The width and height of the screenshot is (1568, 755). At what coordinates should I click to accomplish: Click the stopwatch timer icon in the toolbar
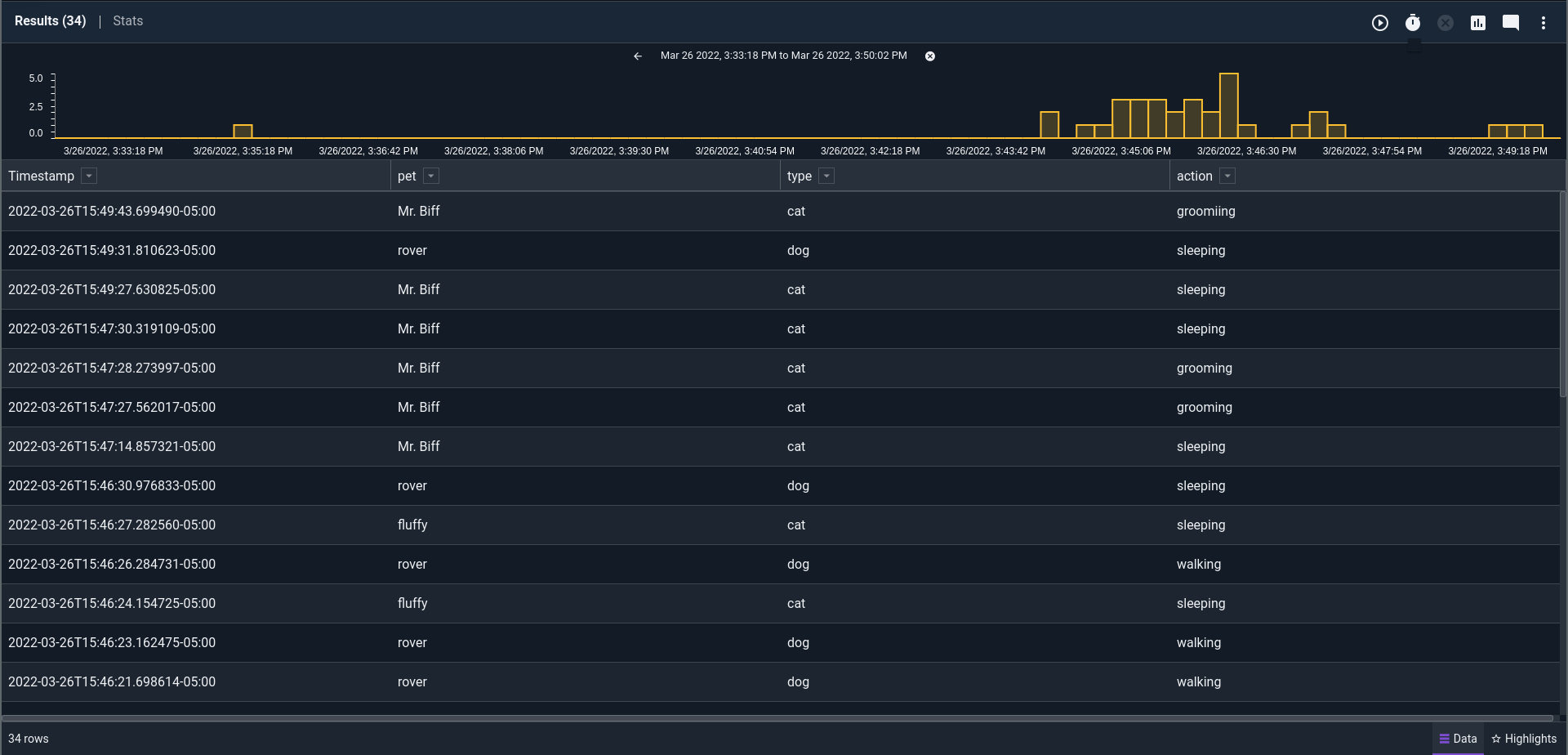(1413, 23)
